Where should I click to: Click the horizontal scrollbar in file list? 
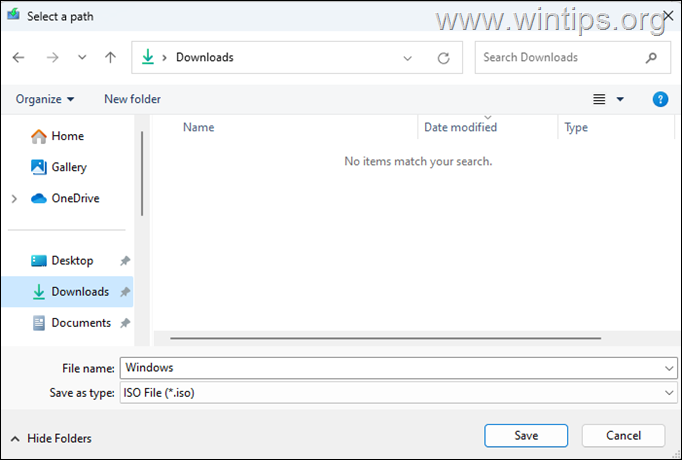(385, 338)
